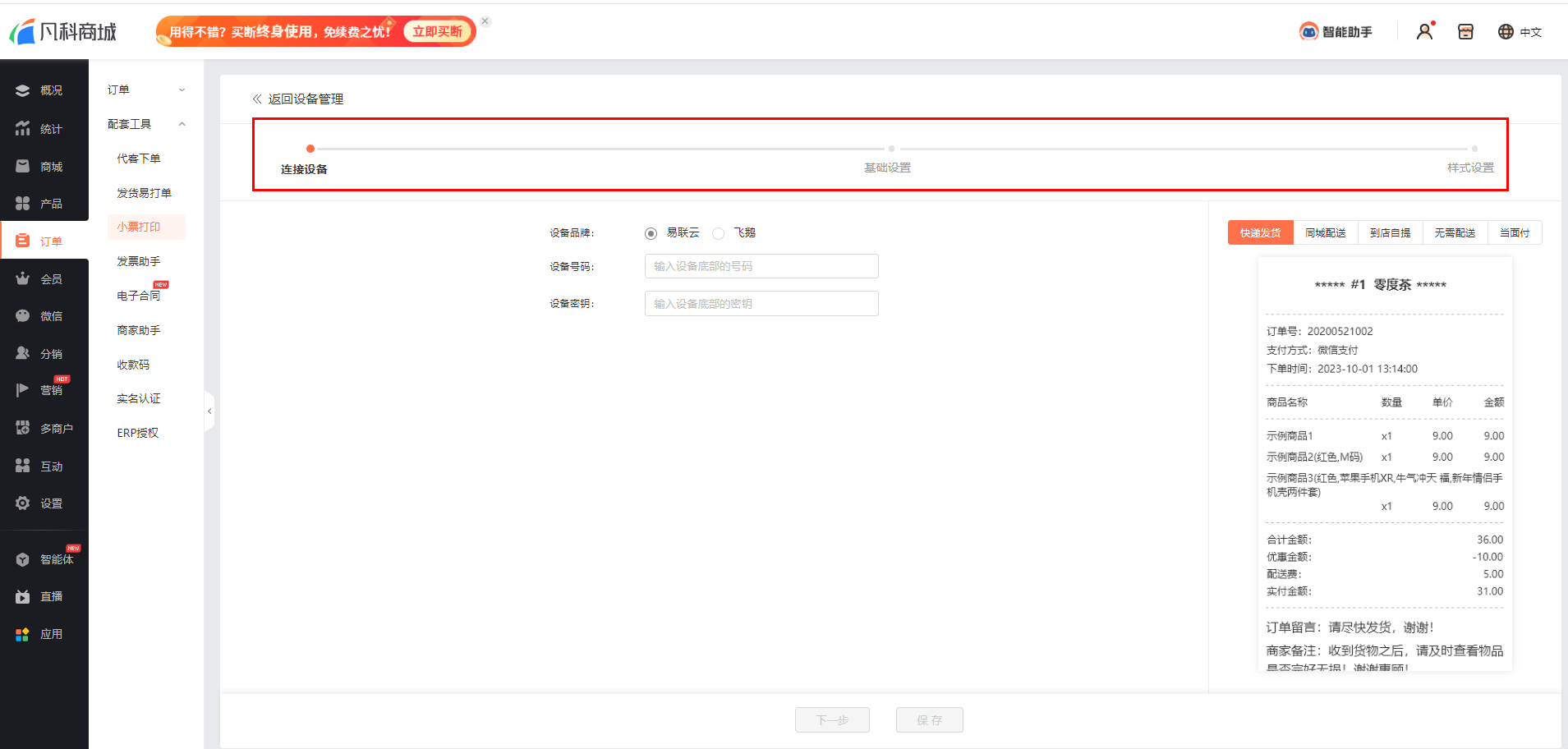
Task: Click the 立即买断 button in banner
Action: (x=437, y=31)
